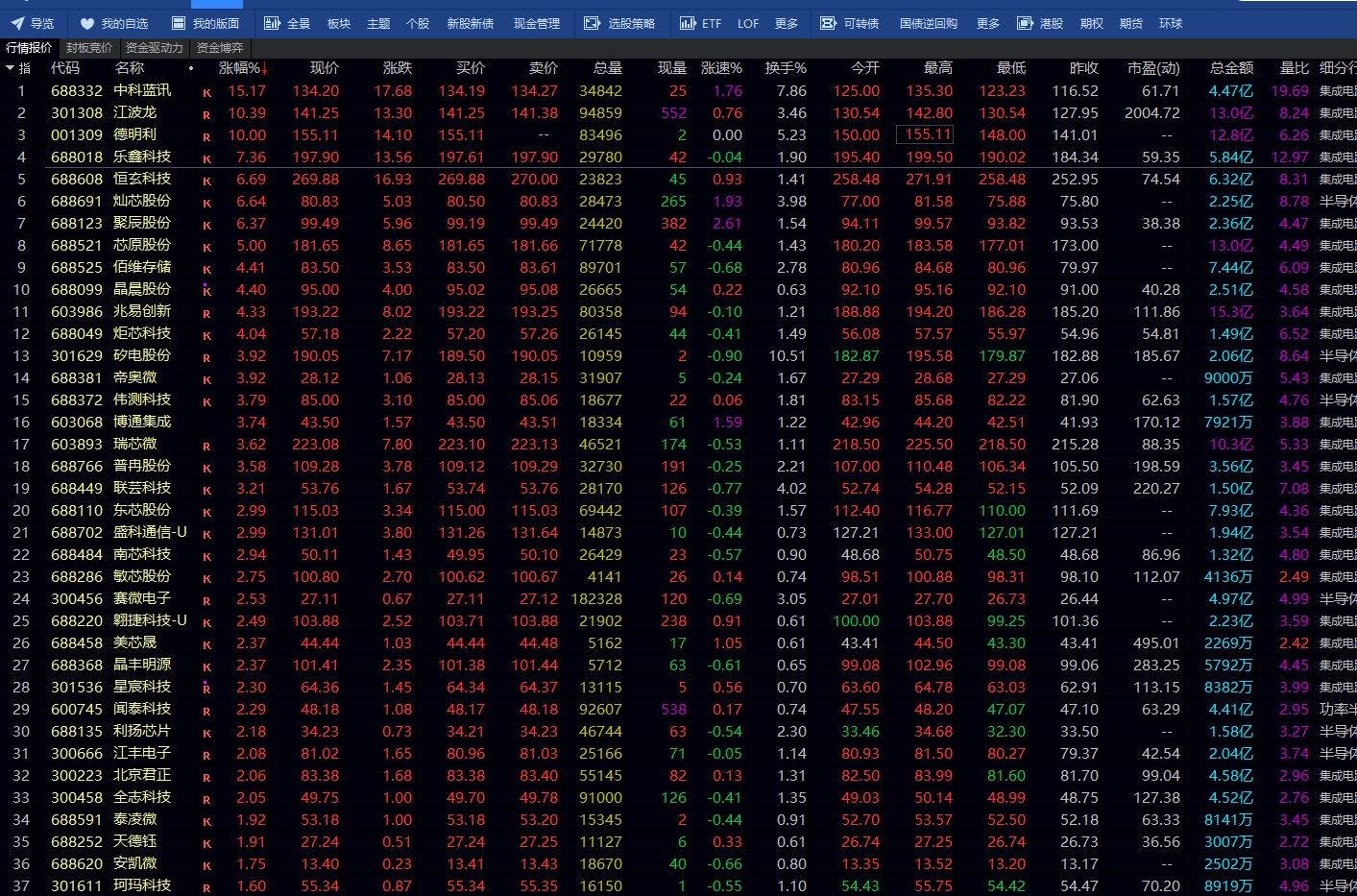The image size is (1357, 896).
Task: Click the K marker in 乐鑫科技 row
Action: coord(206,159)
